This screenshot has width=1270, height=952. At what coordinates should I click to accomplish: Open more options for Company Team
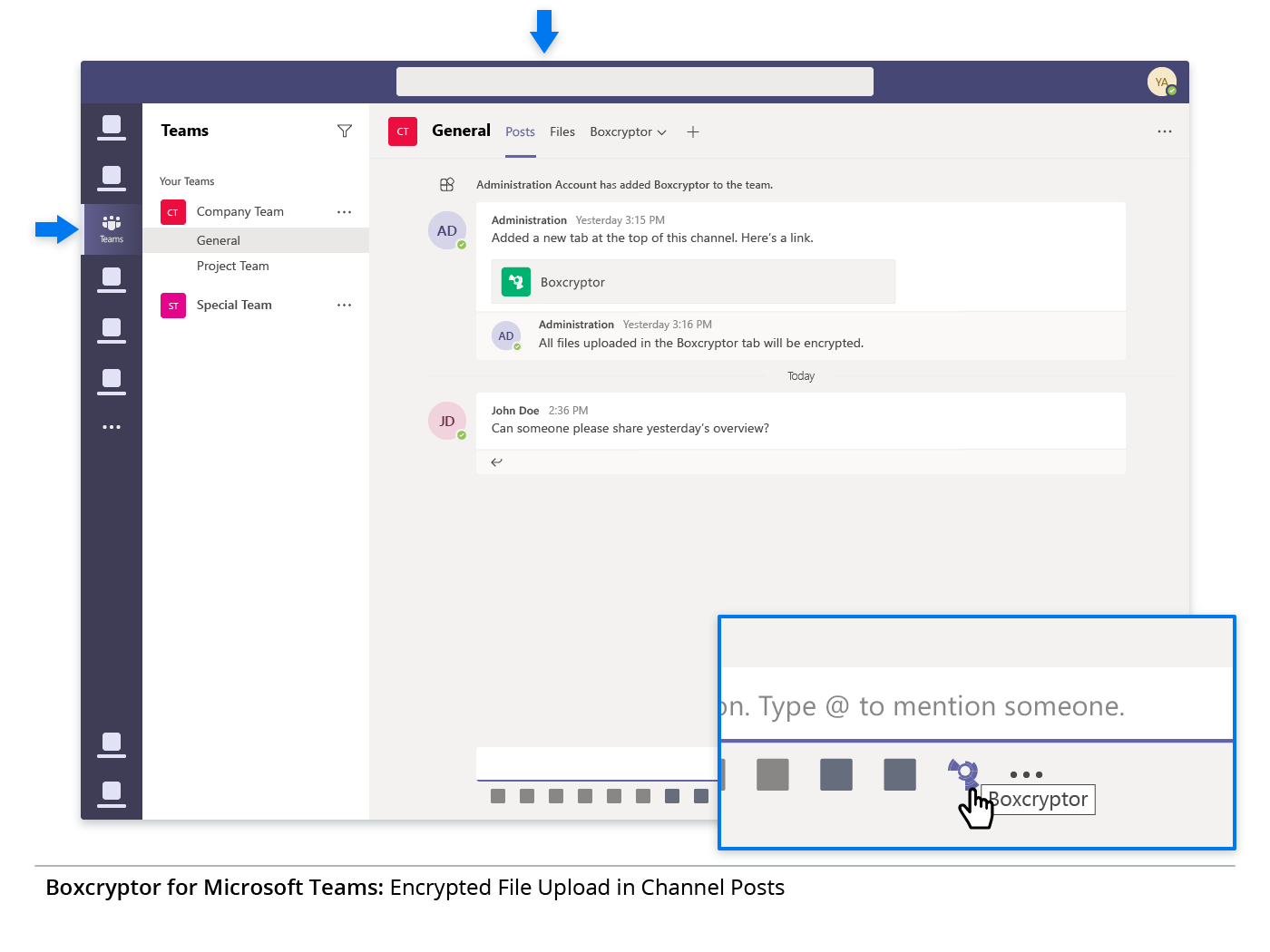click(344, 212)
